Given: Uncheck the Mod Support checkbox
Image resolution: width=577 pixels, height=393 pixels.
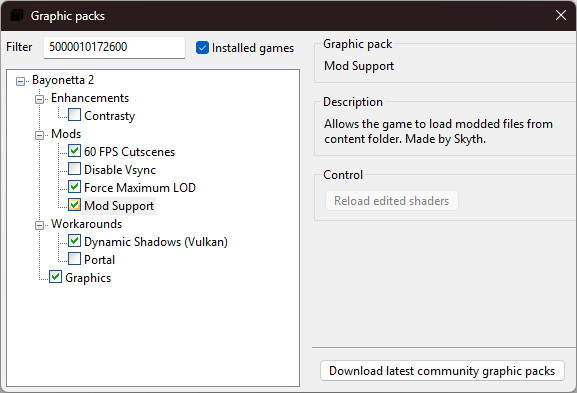Looking at the screenshot, I should [x=74, y=205].
